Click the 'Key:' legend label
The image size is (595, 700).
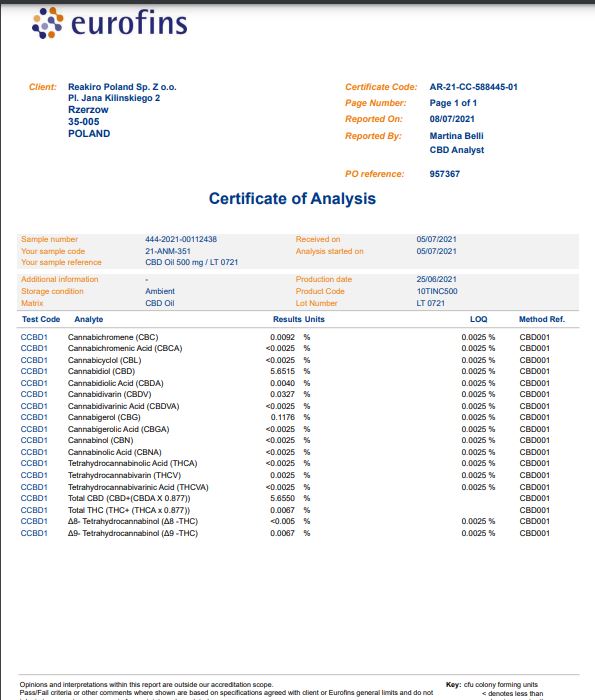(x=454, y=684)
